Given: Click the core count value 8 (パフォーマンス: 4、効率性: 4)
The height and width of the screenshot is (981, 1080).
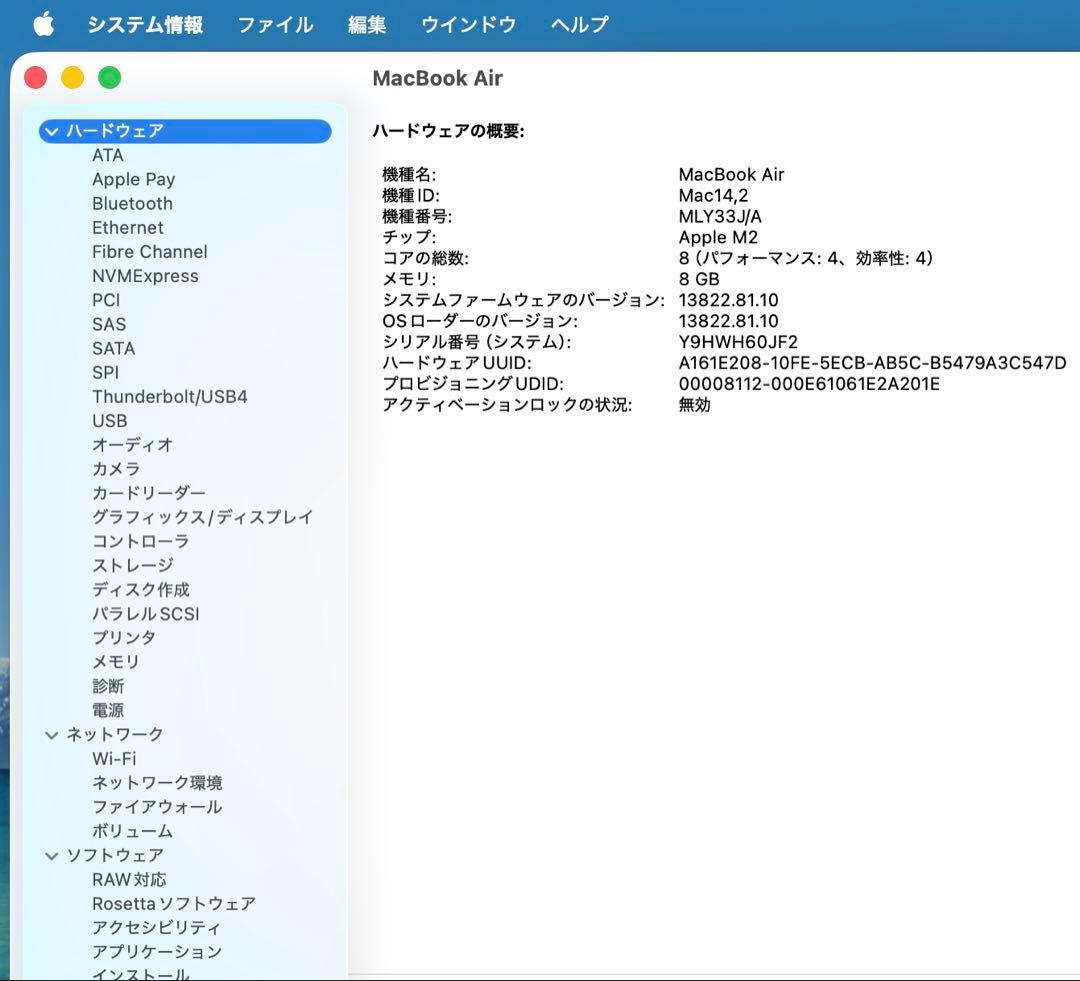Looking at the screenshot, I should pos(806,258).
